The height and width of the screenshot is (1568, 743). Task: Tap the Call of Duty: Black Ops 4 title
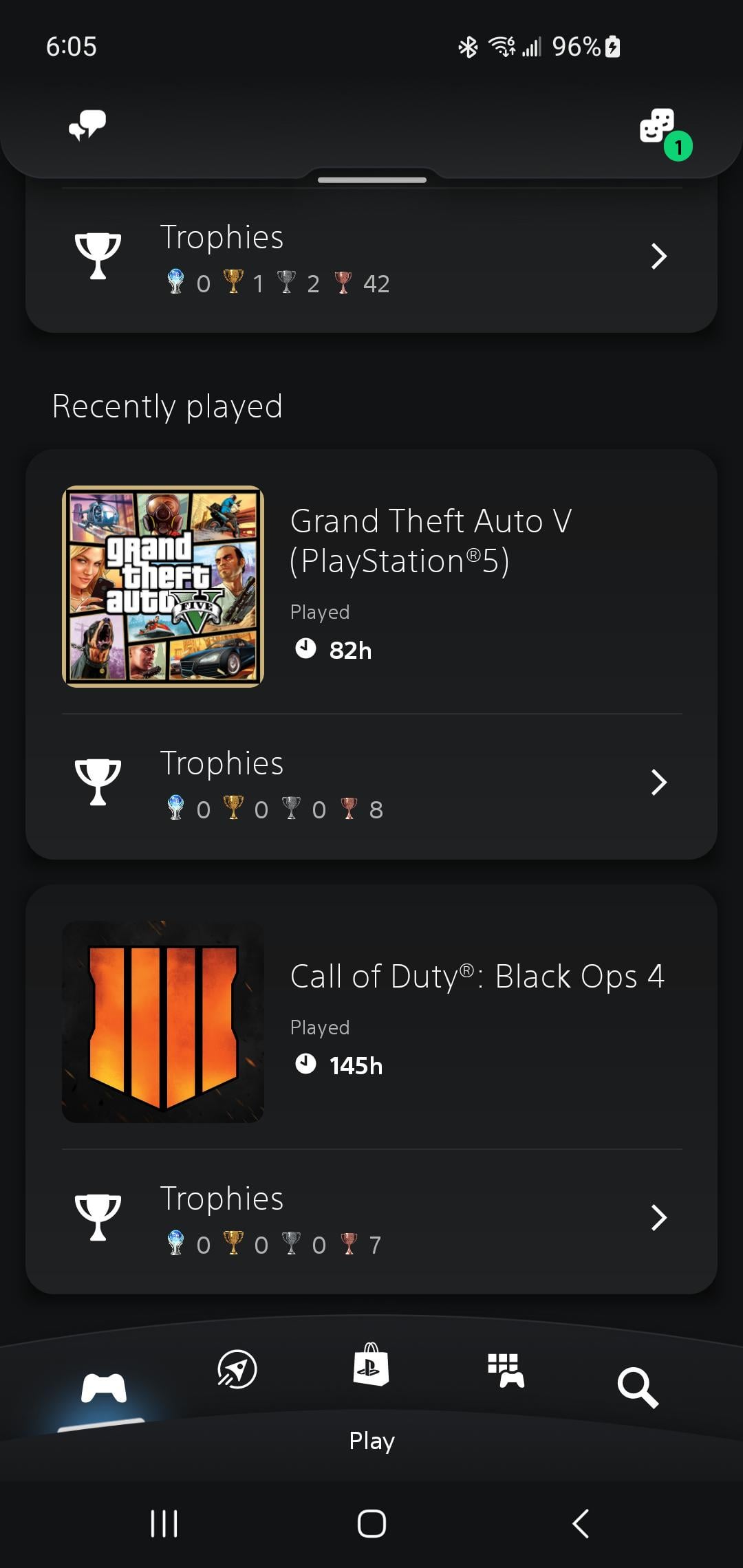tap(477, 976)
